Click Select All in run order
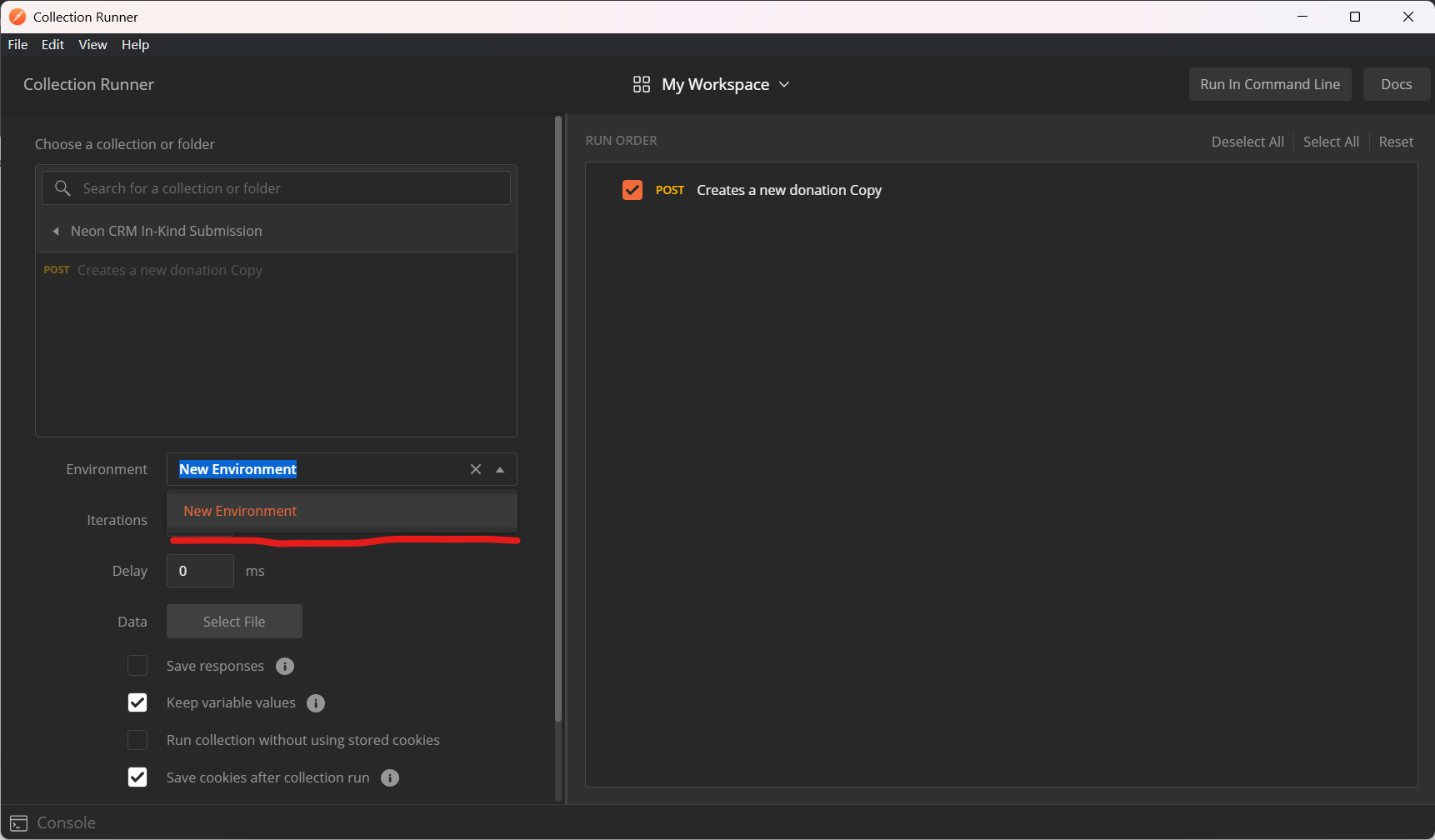 point(1331,142)
